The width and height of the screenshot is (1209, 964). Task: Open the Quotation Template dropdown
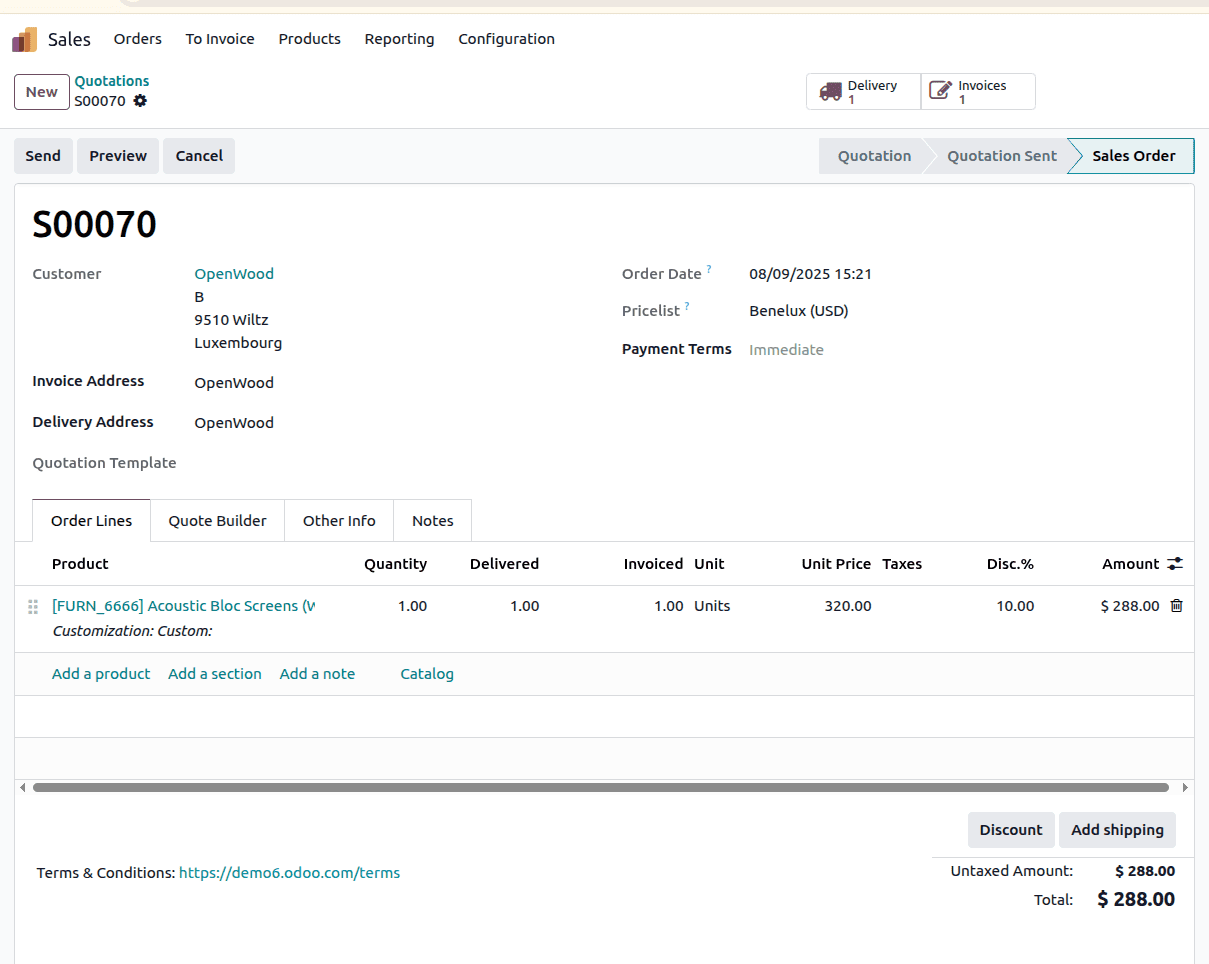coord(260,462)
